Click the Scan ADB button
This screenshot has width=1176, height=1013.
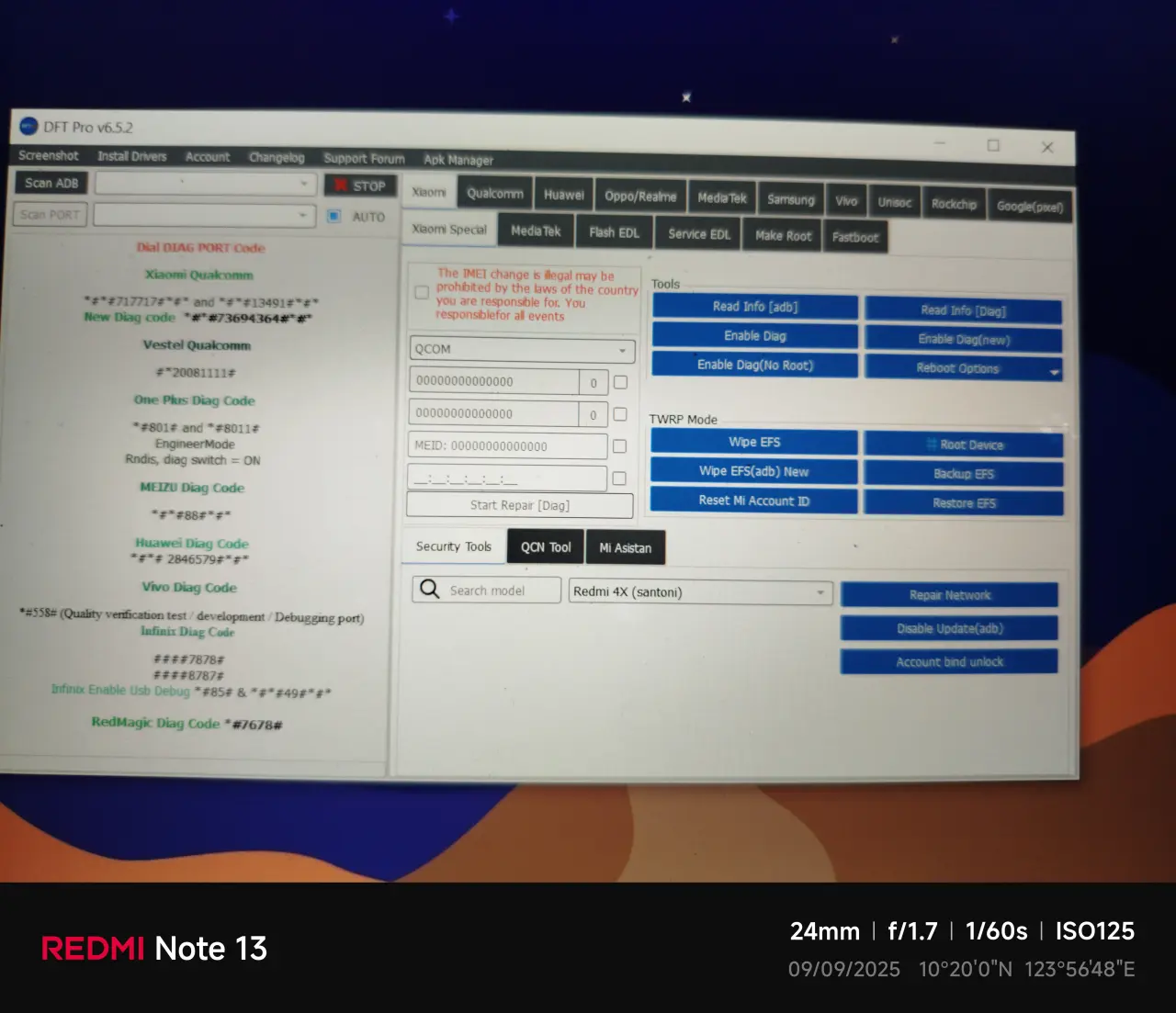pos(51,183)
